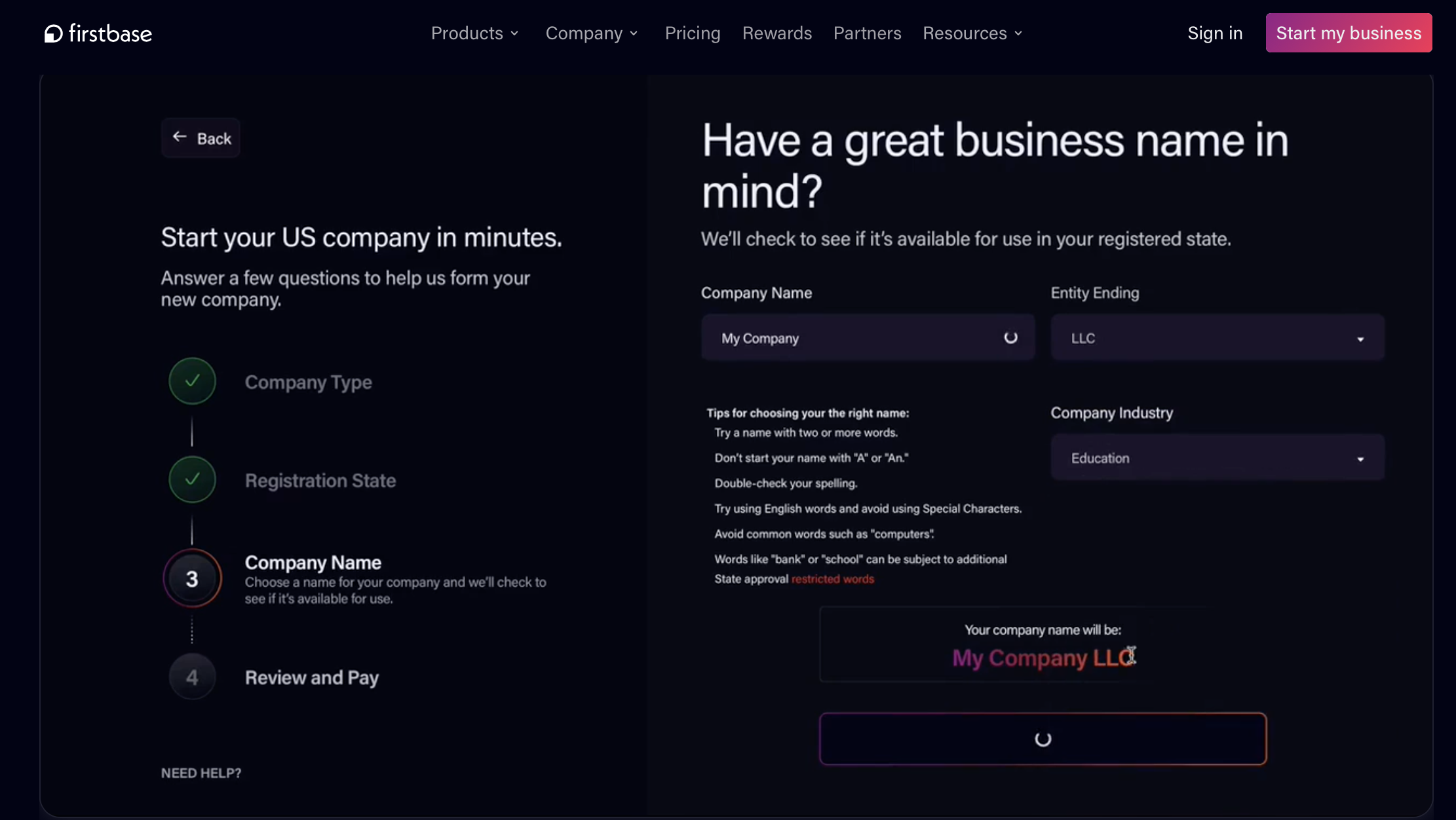This screenshot has height=820, width=1456.
Task: Click the Company Name input field
Action: (867, 337)
